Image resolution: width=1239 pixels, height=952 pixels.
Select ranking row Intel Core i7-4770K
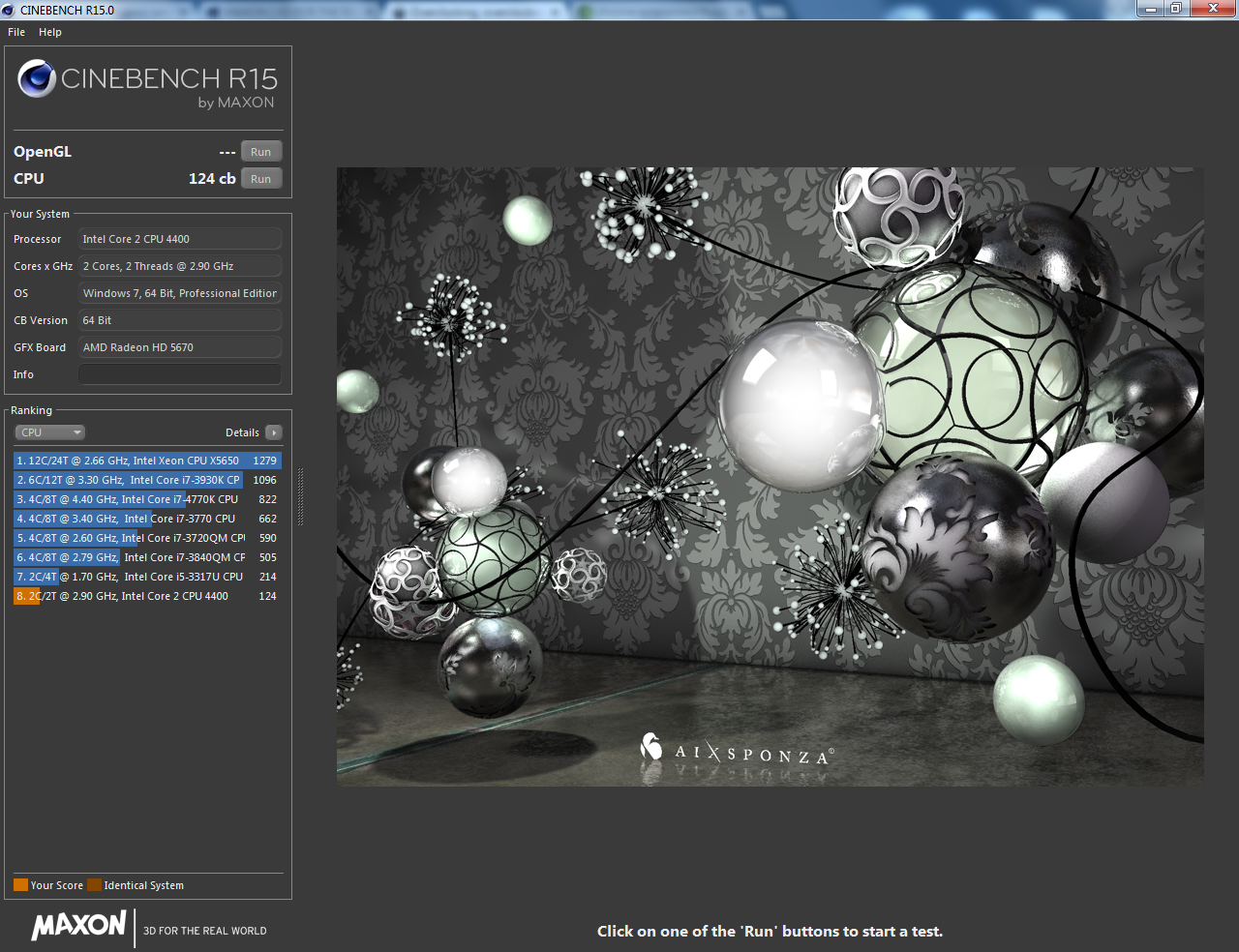147,499
